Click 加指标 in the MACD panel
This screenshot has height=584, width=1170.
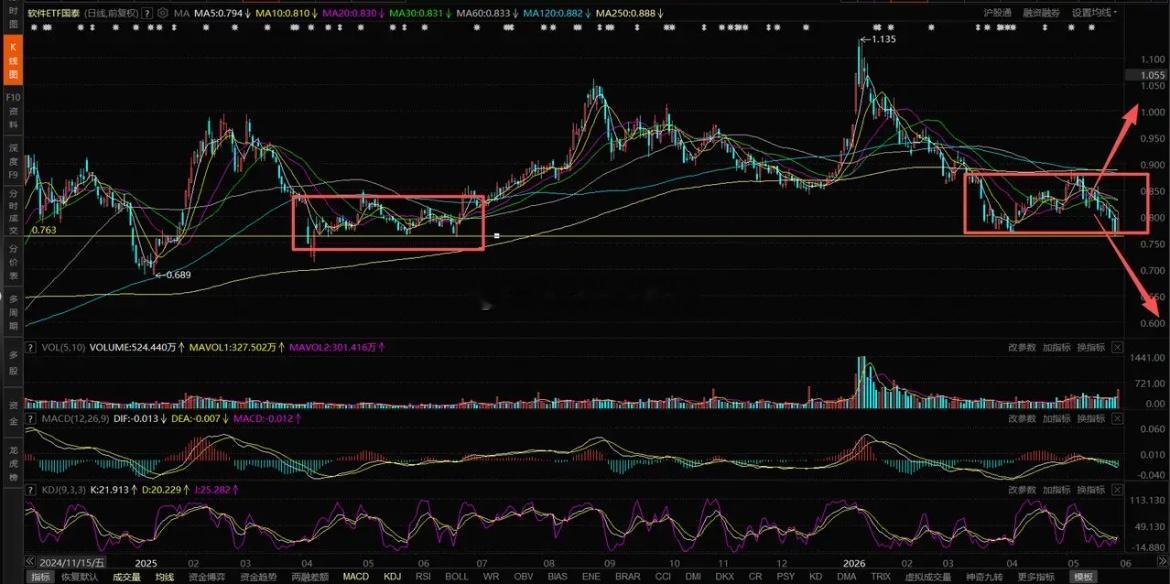point(1057,419)
